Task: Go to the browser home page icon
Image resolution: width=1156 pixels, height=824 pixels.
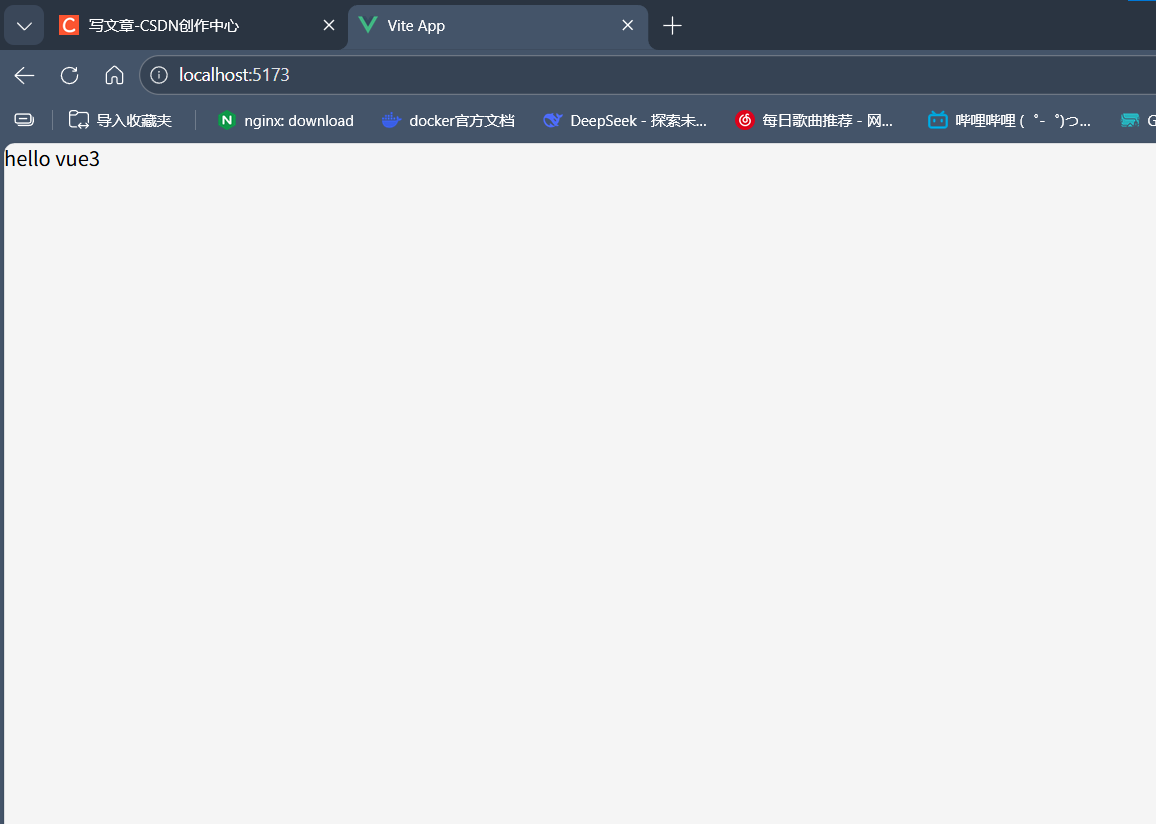Action: click(114, 75)
